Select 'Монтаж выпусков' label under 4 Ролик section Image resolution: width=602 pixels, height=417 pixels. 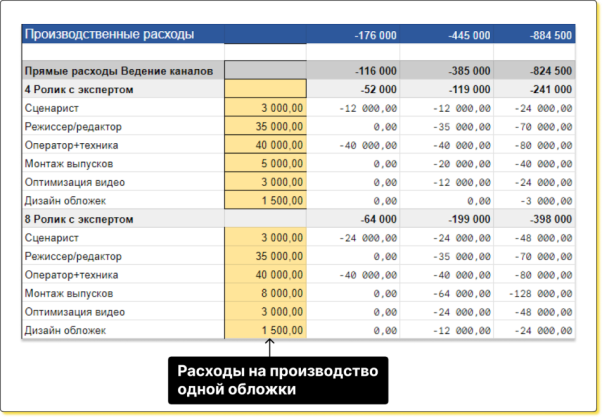pos(69,164)
